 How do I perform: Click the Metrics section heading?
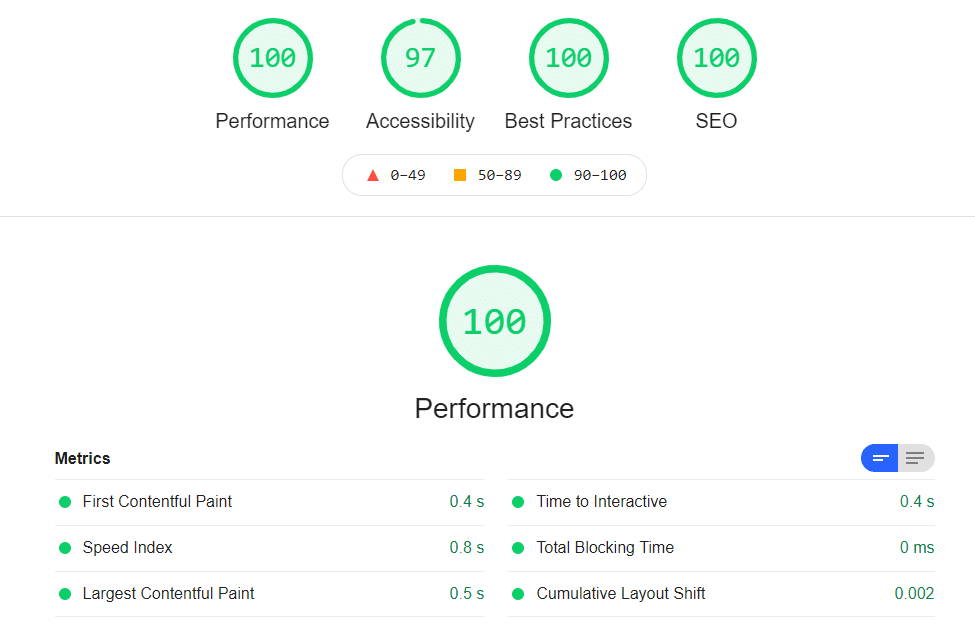(82, 458)
